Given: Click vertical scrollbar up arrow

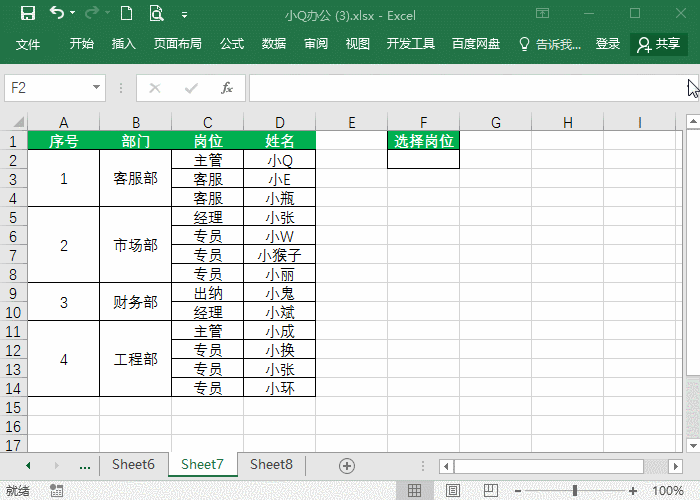Looking at the screenshot, I should point(693,121).
